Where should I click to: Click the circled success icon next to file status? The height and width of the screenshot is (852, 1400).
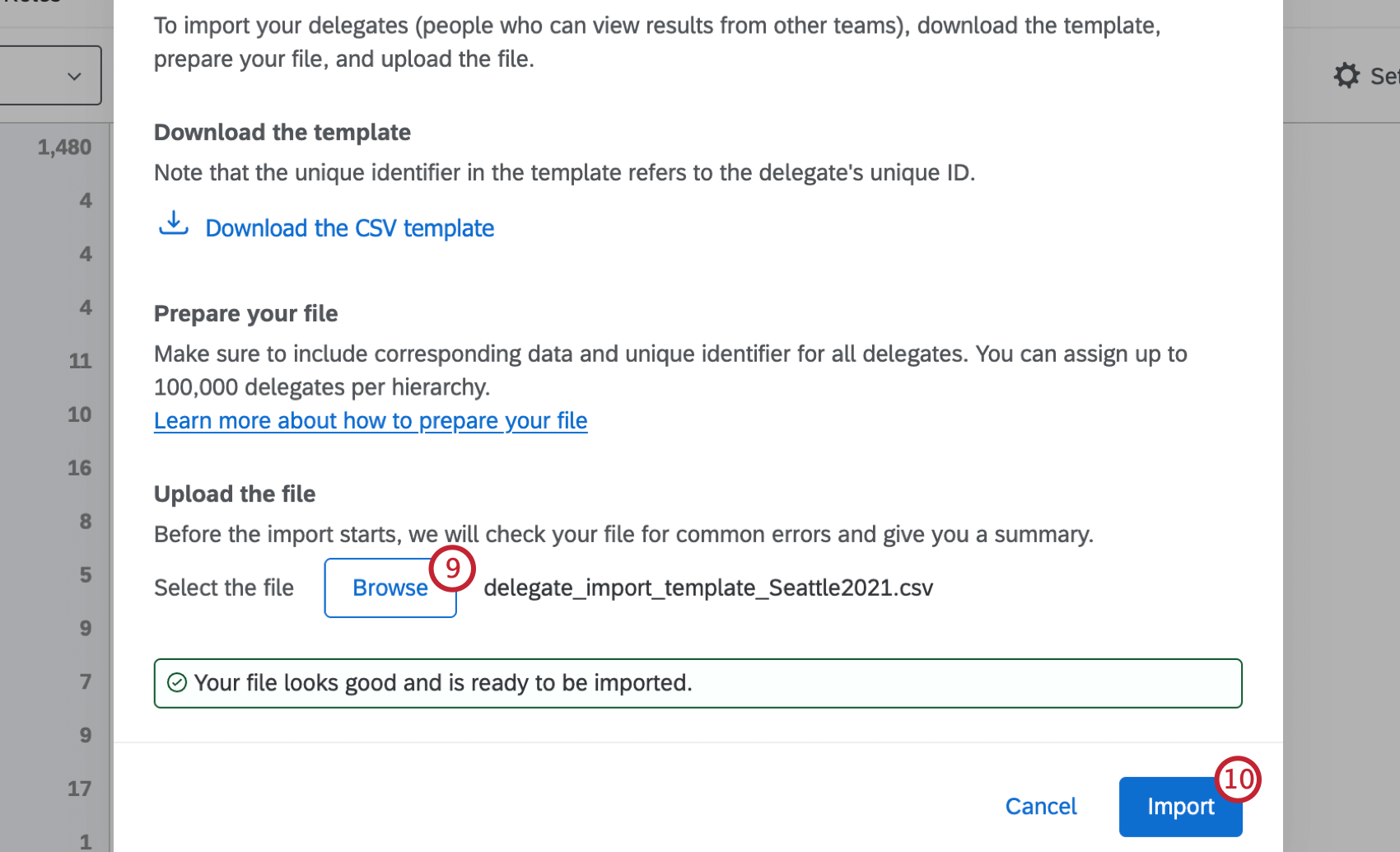coord(177,682)
